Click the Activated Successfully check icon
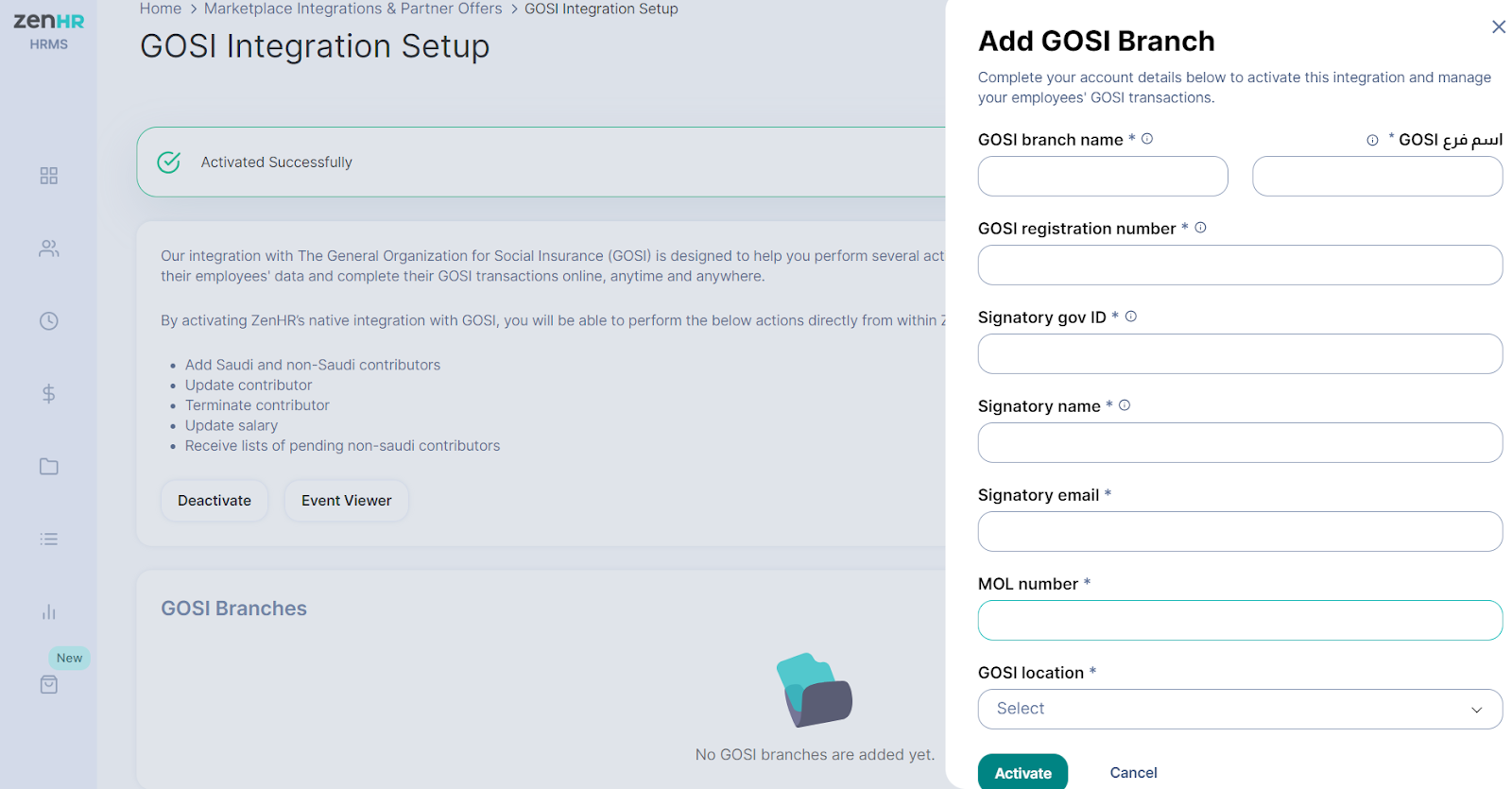 tap(169, 163)
